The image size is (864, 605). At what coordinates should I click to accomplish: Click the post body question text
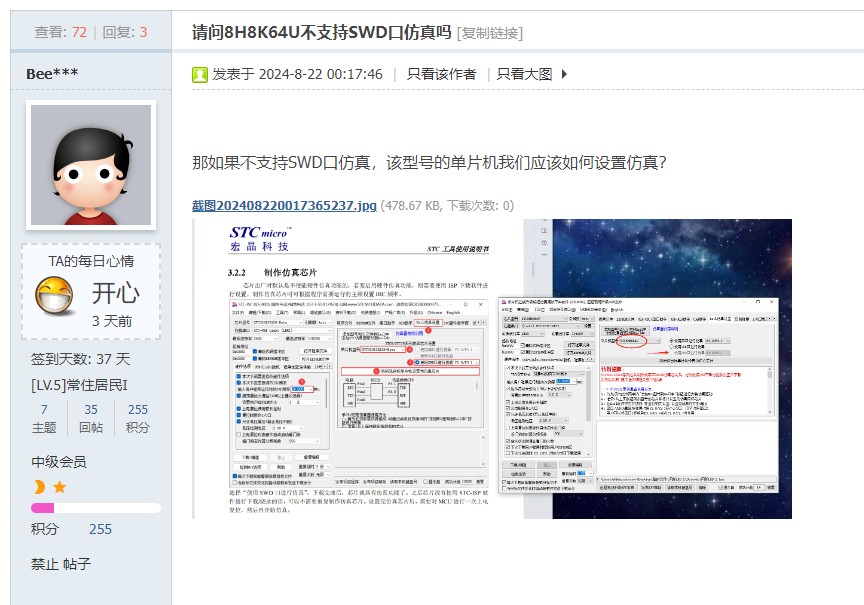tap(429, 163)
